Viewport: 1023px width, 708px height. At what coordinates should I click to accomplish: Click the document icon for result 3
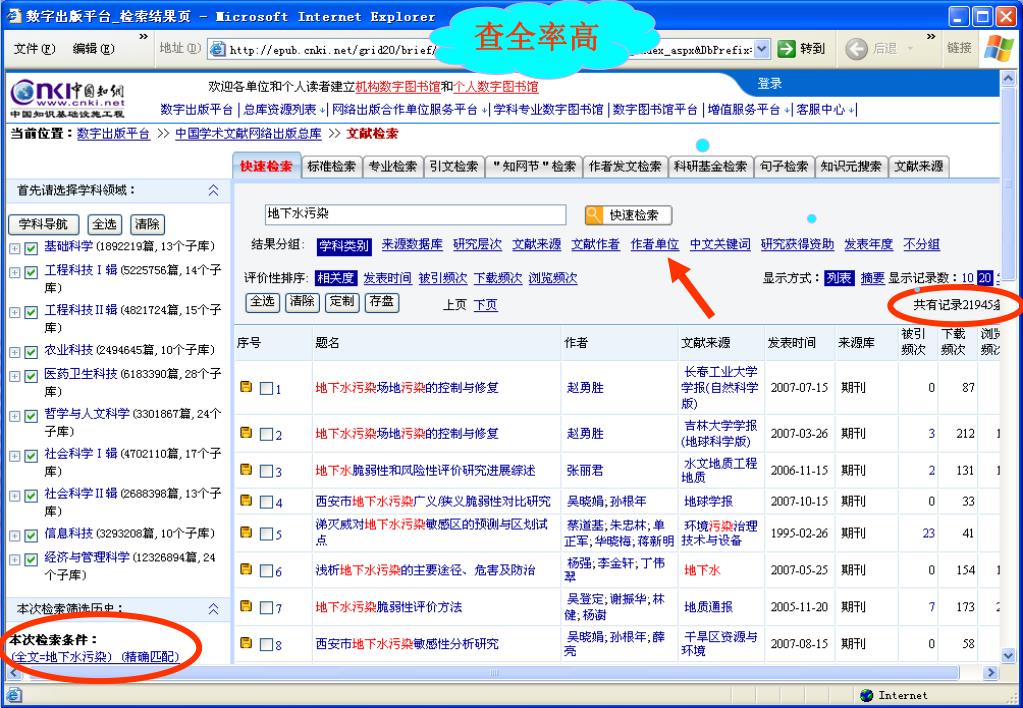click(246, 469)
